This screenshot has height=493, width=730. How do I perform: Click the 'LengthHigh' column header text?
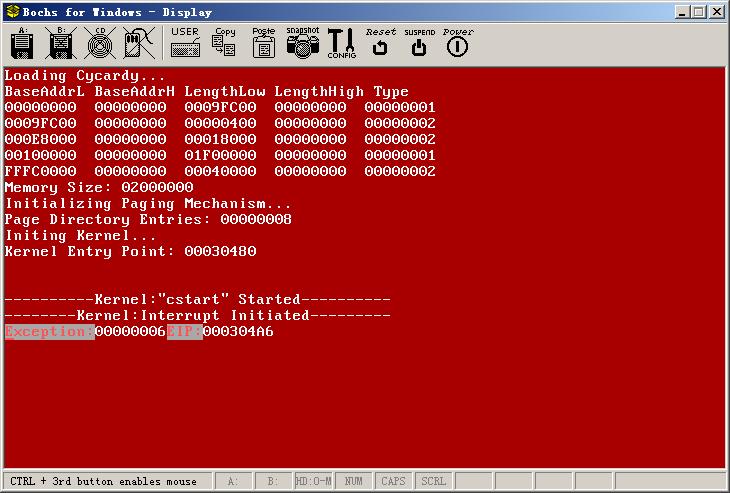[x=319, y=92]
